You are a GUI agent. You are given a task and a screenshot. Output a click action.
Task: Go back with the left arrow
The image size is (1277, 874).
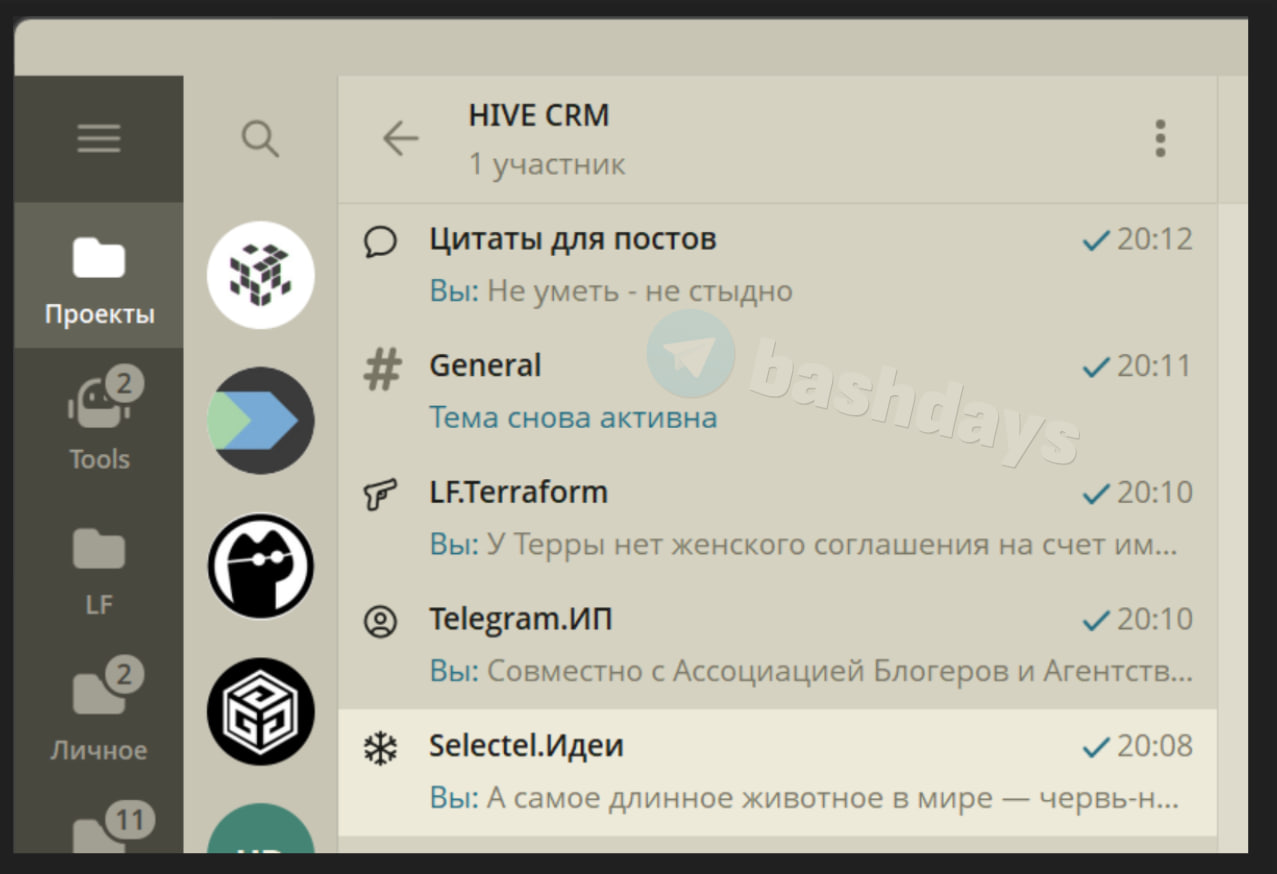[x=400, y=138]
